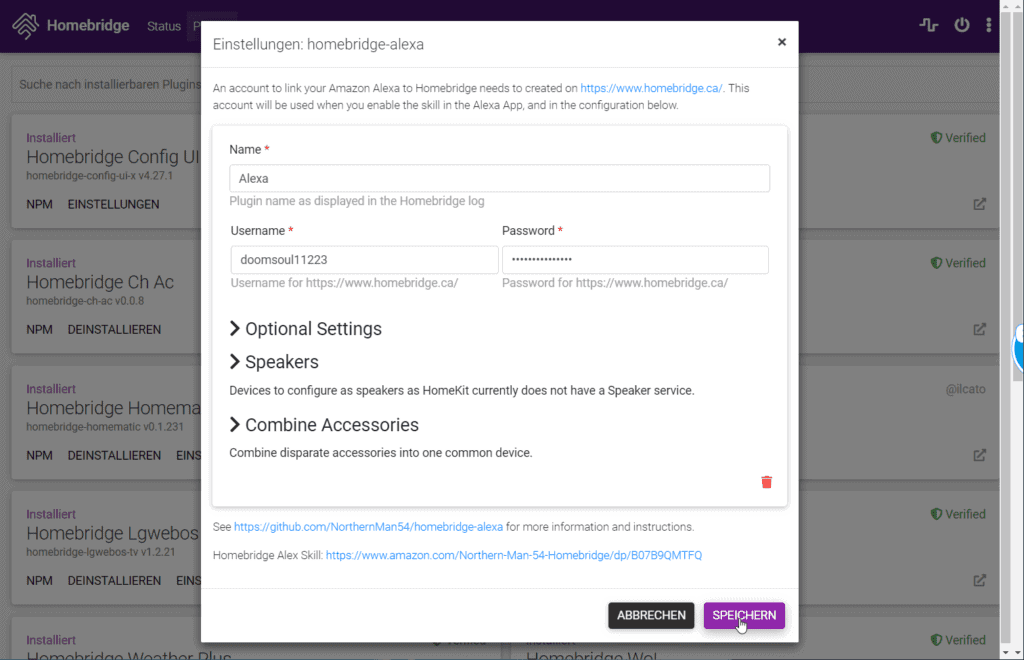The height and width of the screenshot is (660, 1024).
Task: Click the Homebridge Config UI plugin title
Action: point(113,157)
